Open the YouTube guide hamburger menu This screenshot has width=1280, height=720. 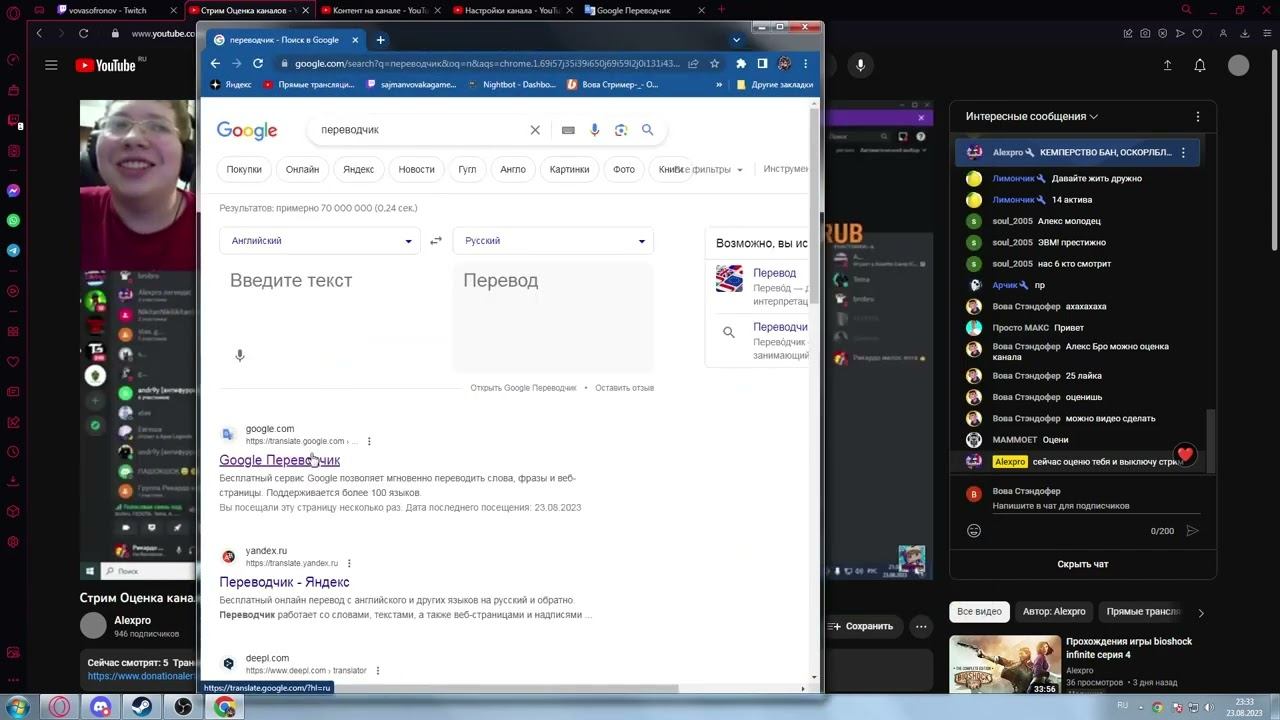pos(51,65)
